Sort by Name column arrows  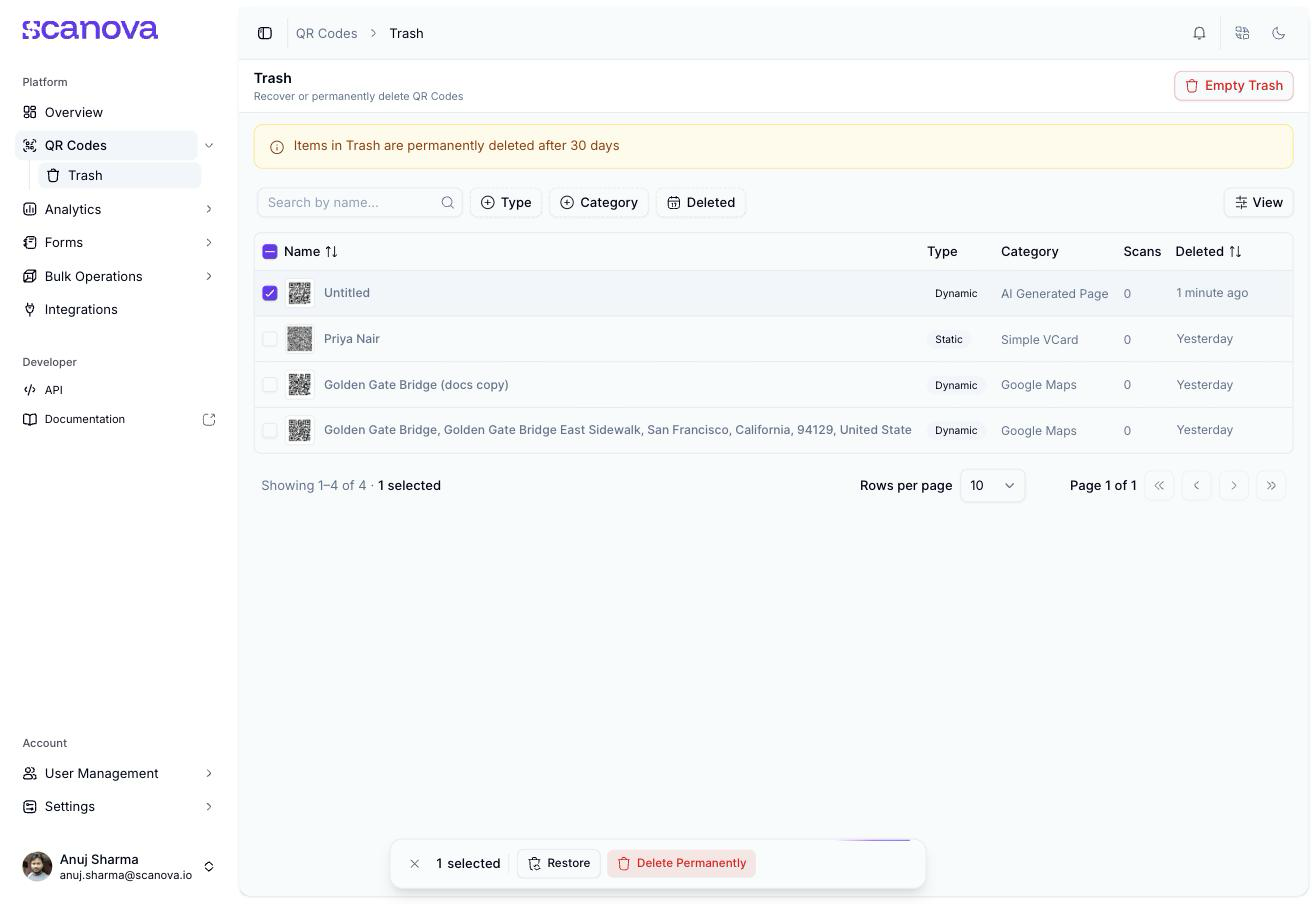(331, 251)
